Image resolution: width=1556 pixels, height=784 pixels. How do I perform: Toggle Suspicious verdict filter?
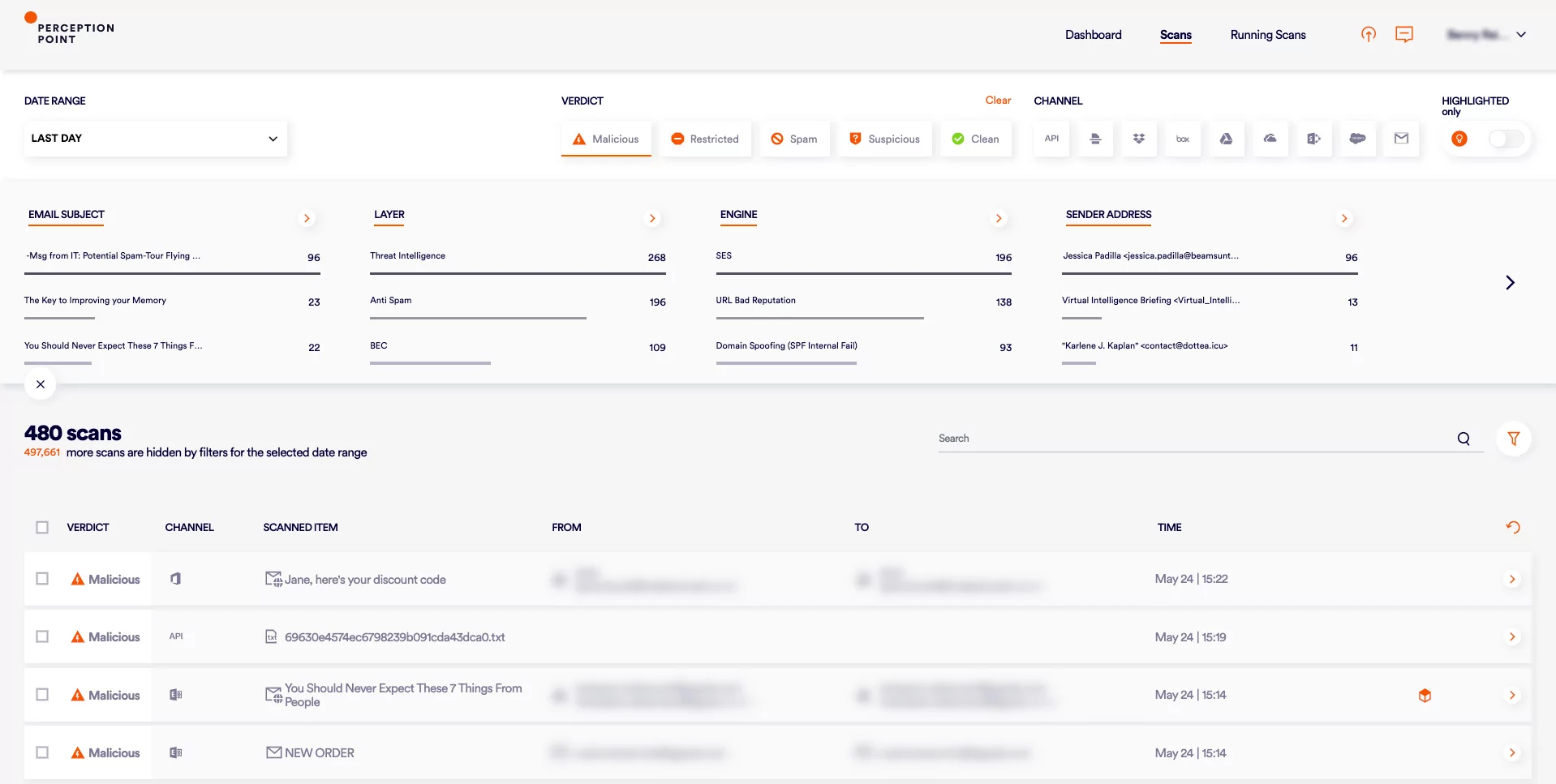click(884, 139)
